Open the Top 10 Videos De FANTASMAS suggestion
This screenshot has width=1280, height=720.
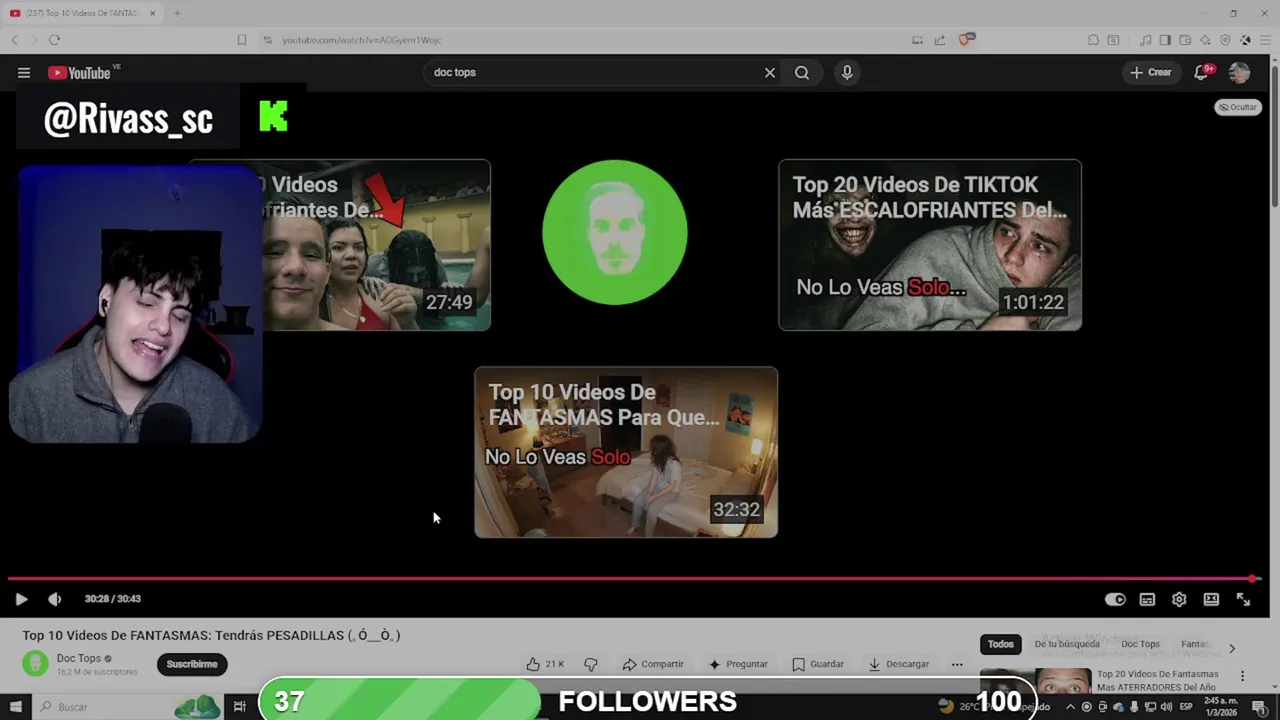(x=626, y=452)
